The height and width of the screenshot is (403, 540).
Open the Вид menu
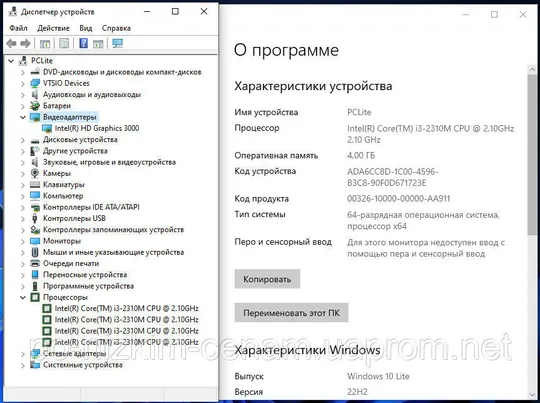(86, 28)
